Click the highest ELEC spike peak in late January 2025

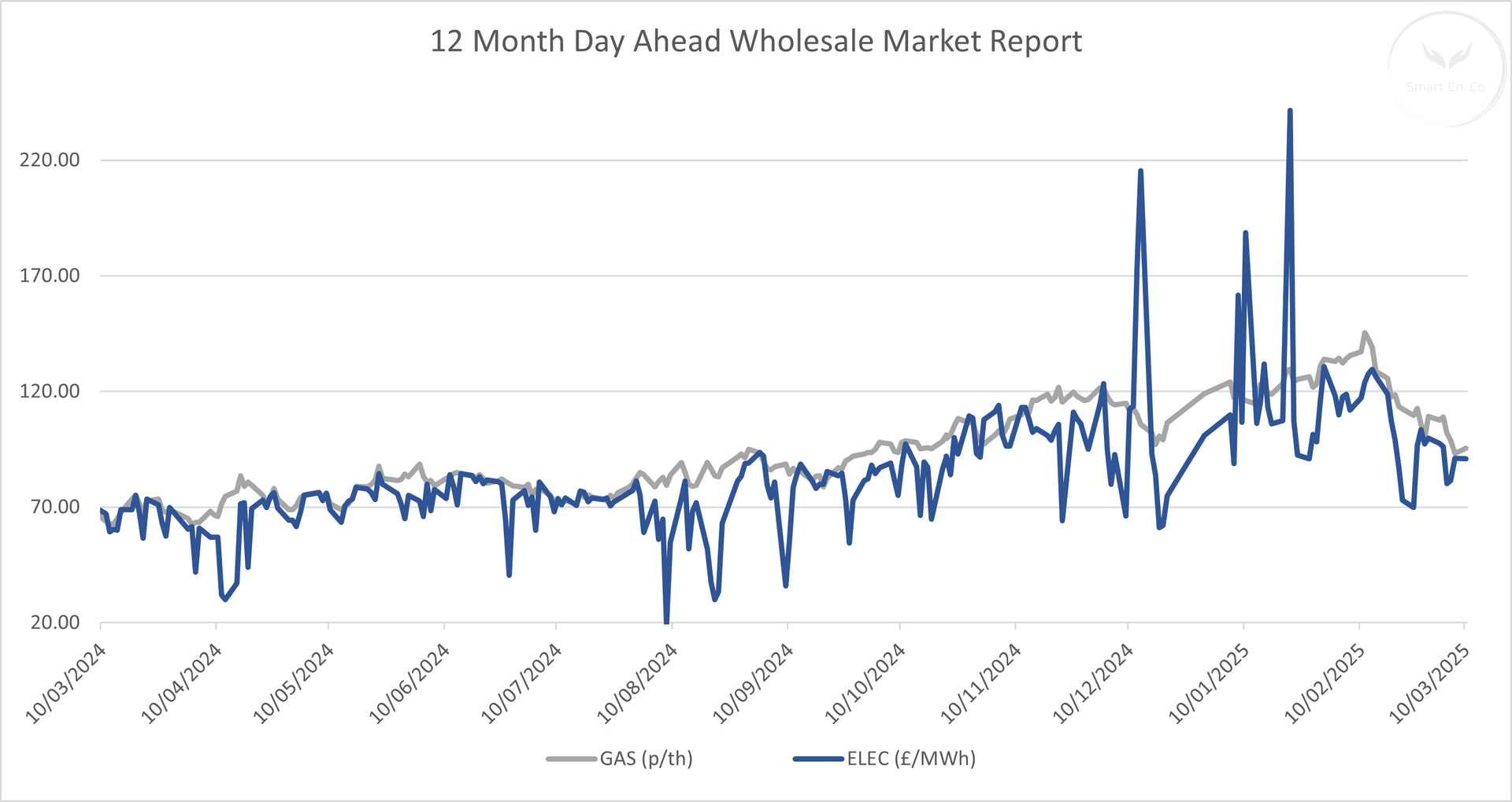coord(1289,111)
